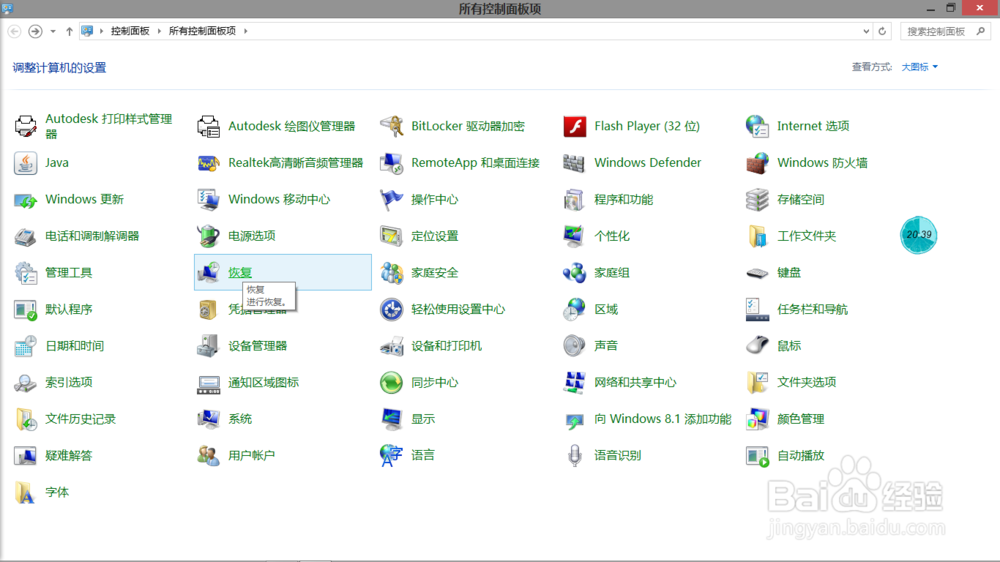Image resolution: width=1000 pixels, height=562 pixels.
Task: Open Flash Player (32 位) icon
Action: point(575,126)
